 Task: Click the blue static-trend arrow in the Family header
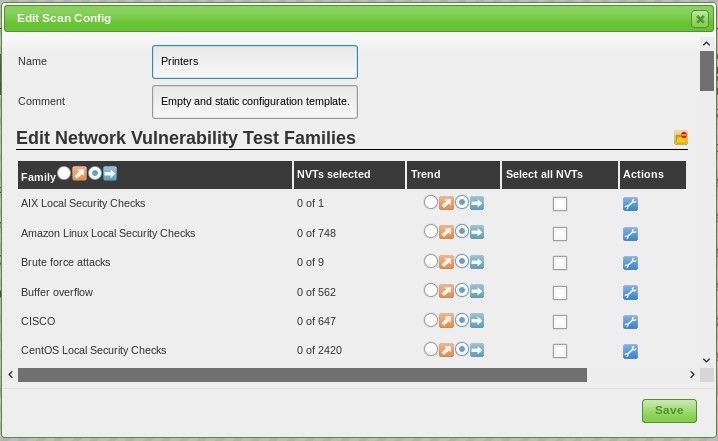tap(110, 174)
